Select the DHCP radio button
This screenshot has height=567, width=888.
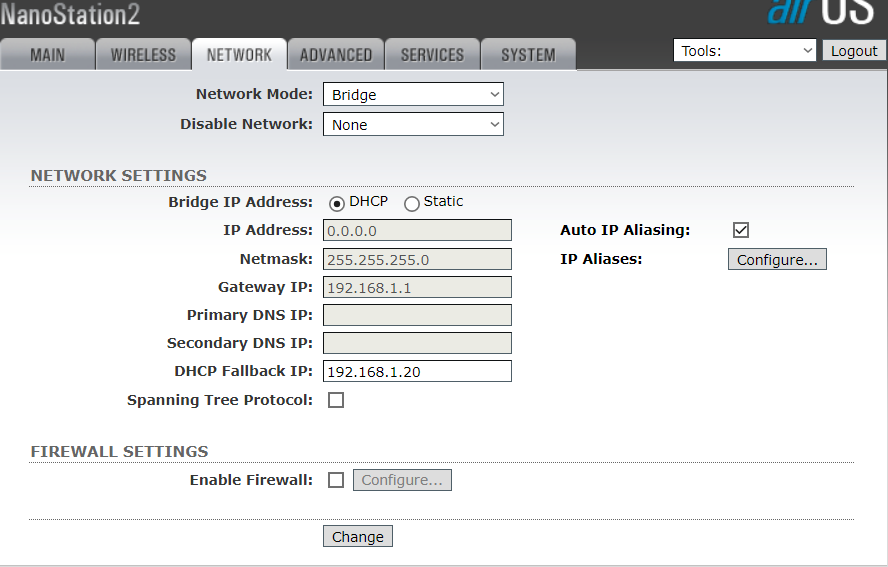click(337, 203)
